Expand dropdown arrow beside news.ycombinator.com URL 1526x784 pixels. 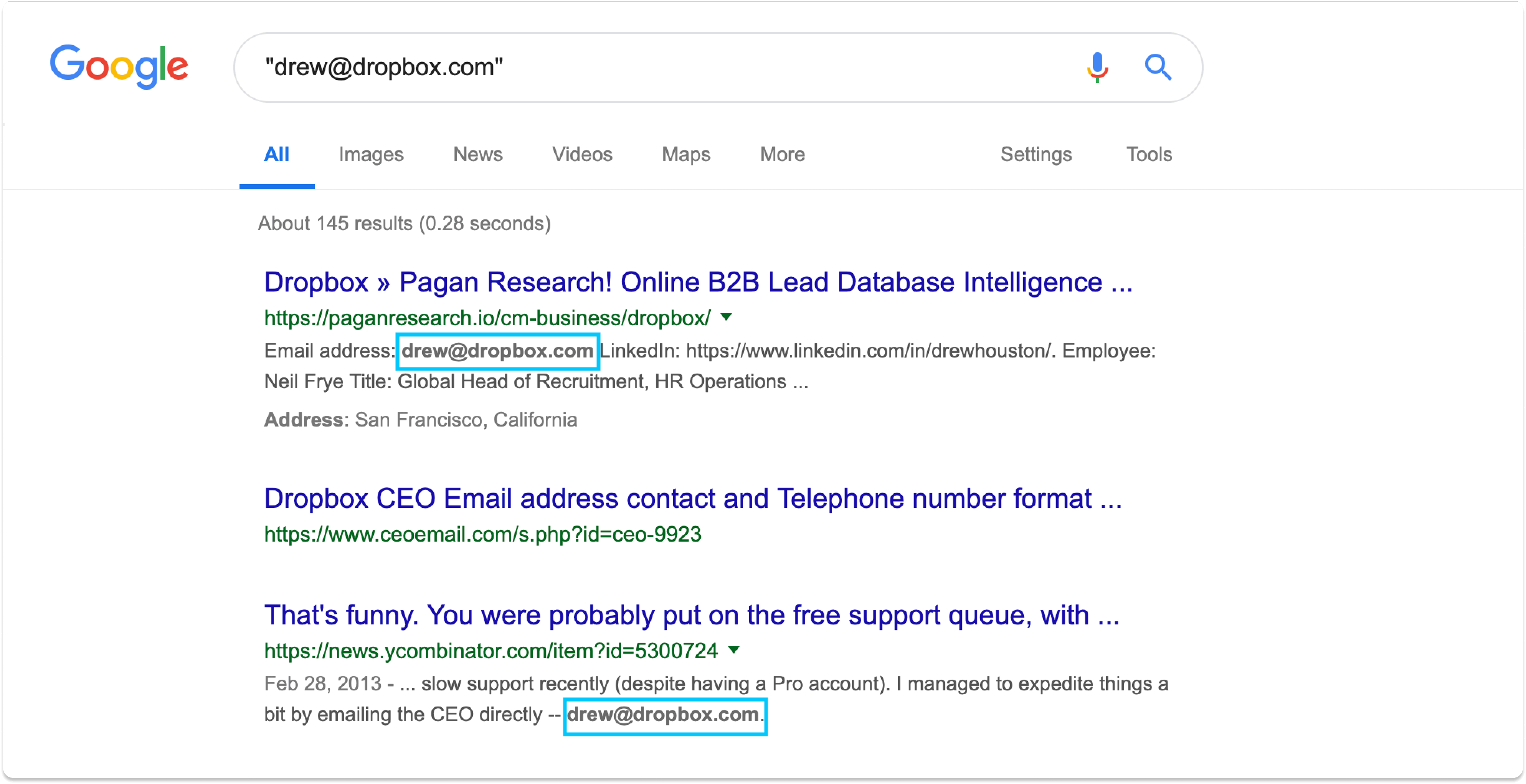click(x=734, y=650)
